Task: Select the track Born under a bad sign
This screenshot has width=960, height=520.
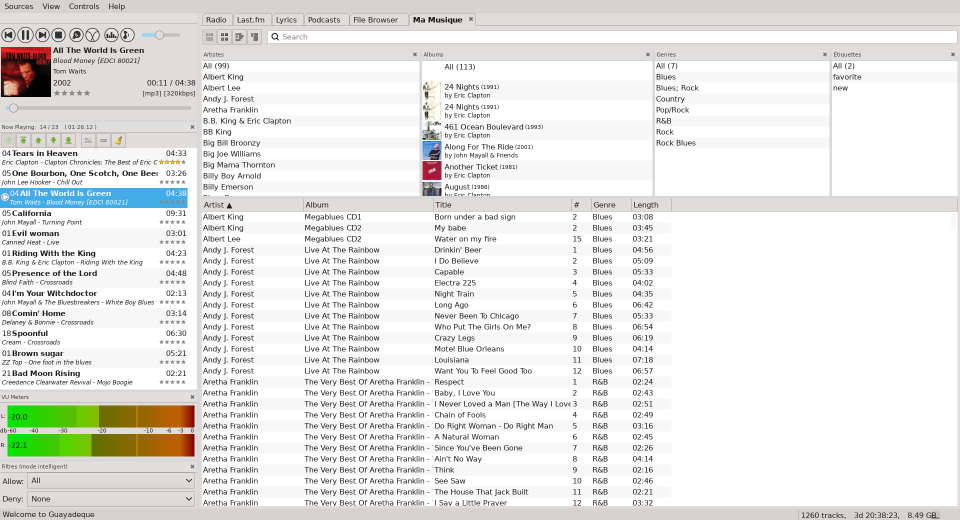Action: point(437,217)
